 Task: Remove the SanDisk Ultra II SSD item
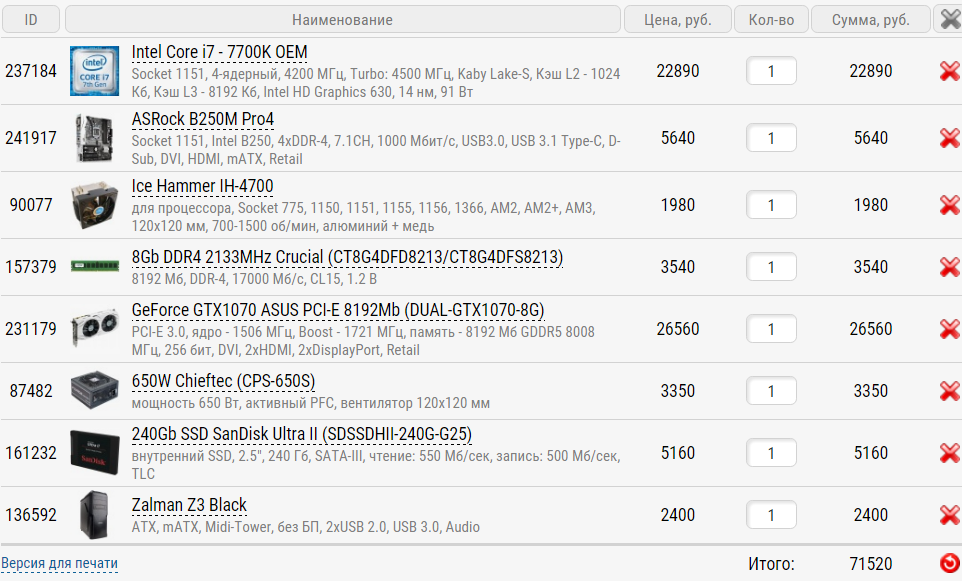point(949,453)
